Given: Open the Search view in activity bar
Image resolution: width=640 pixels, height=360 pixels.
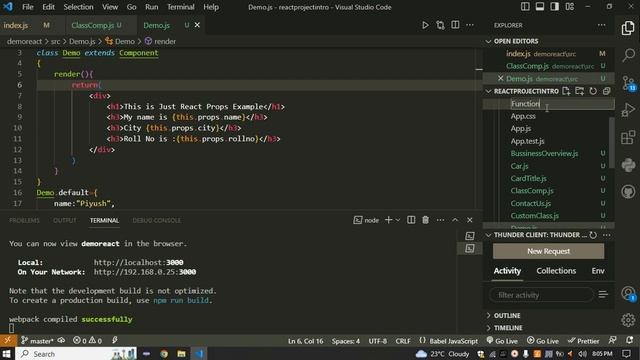Looking at the screenshot, I should [x=629, y=55].
